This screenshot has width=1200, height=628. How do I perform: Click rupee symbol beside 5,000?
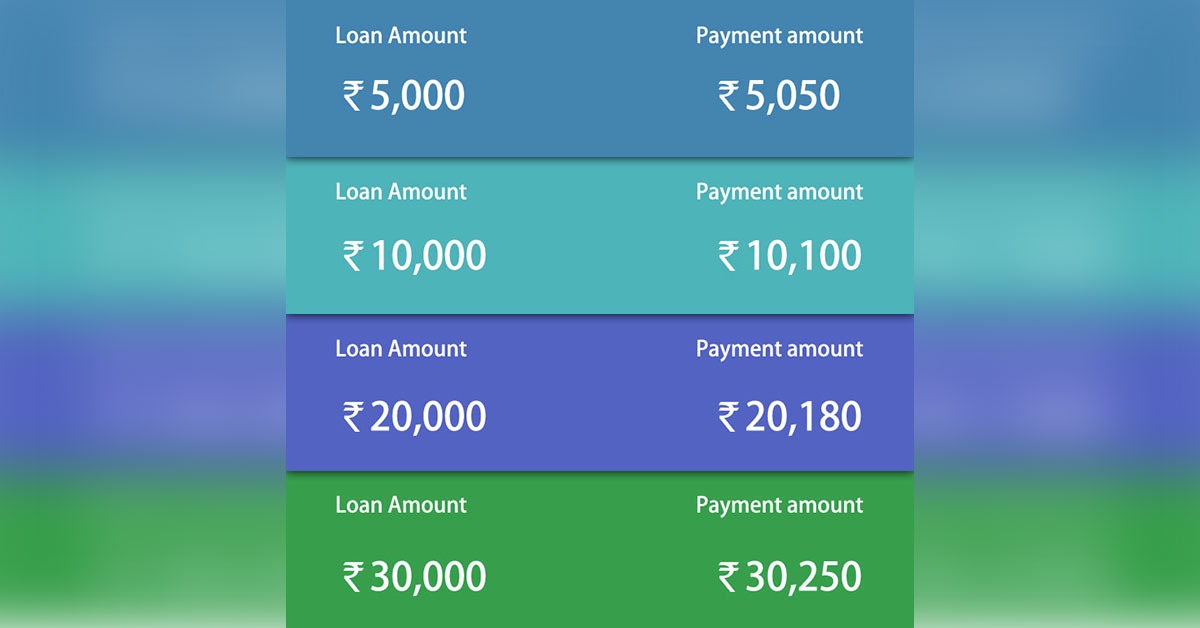point(353,97)
